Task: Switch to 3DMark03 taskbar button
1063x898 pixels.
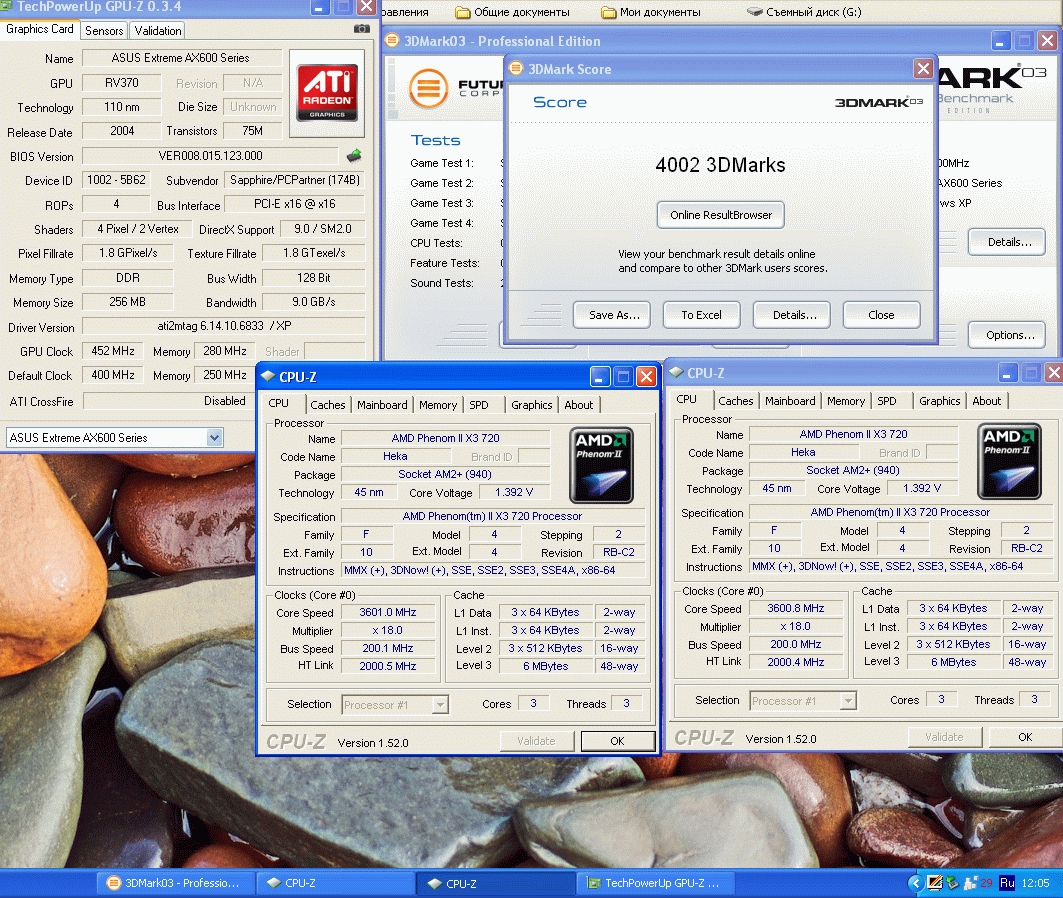Action: (x=176, y=883)
